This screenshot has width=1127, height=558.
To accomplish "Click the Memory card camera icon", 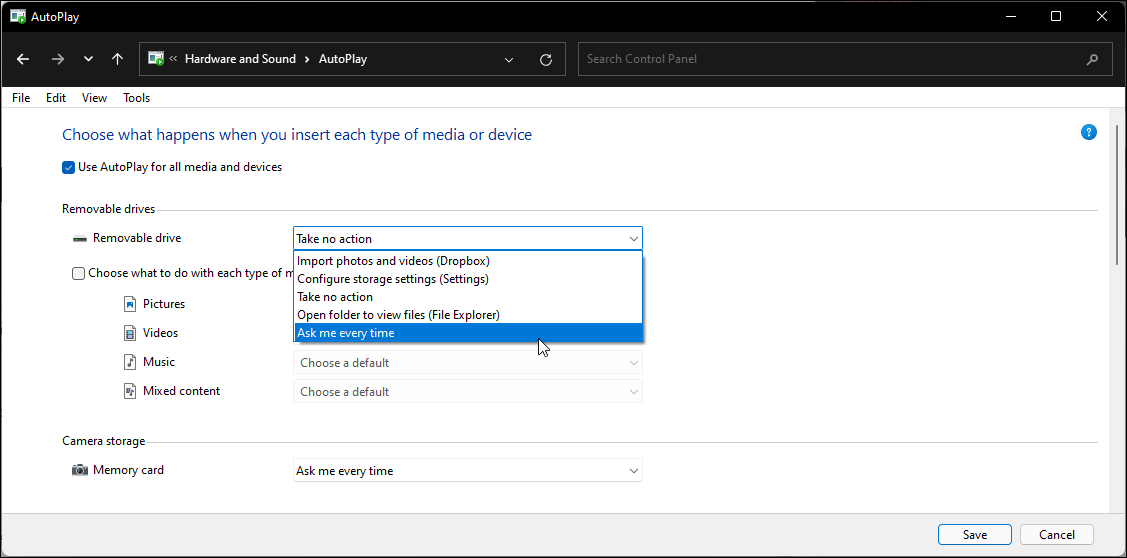I will tap(80, 470).
